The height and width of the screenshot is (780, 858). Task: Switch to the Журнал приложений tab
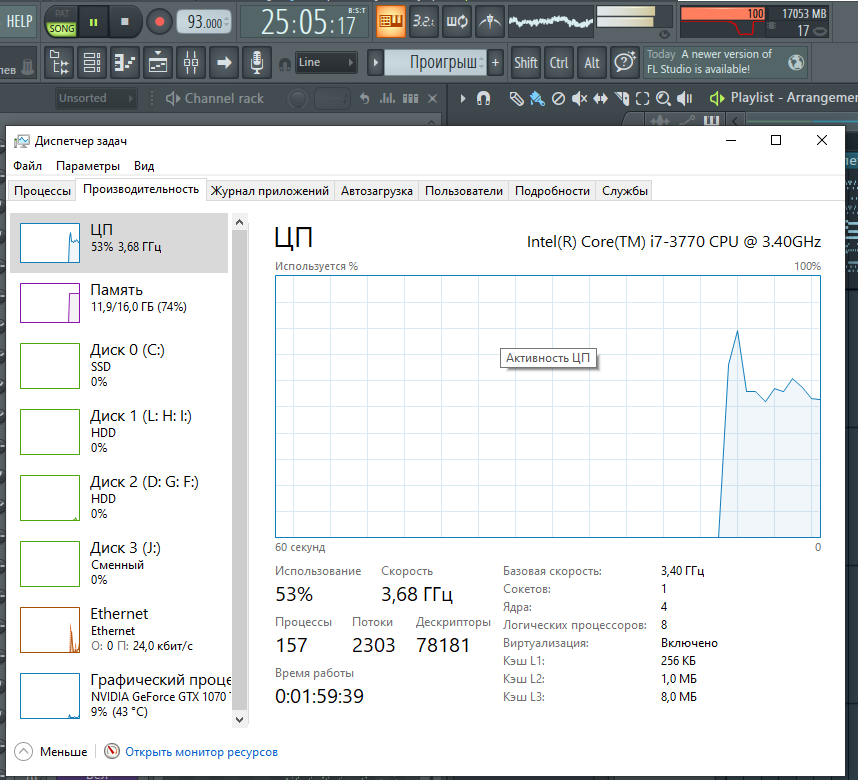pyautogui.click(x=270, y=191)
